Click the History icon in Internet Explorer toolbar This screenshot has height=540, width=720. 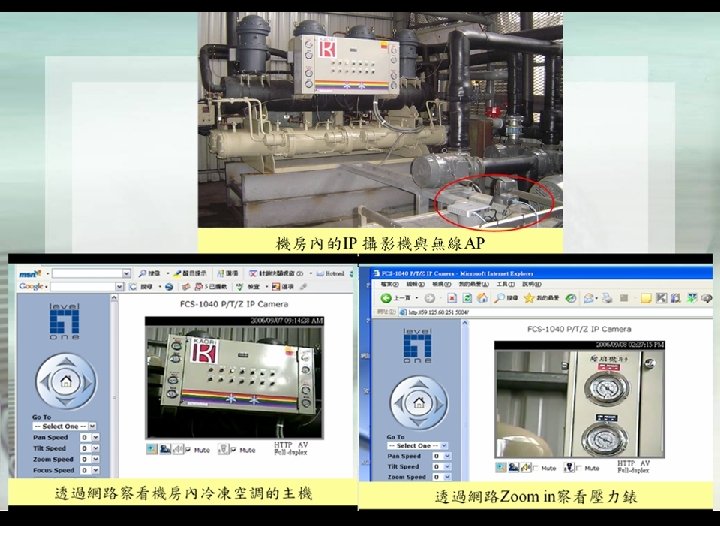[x=571, y=298]
